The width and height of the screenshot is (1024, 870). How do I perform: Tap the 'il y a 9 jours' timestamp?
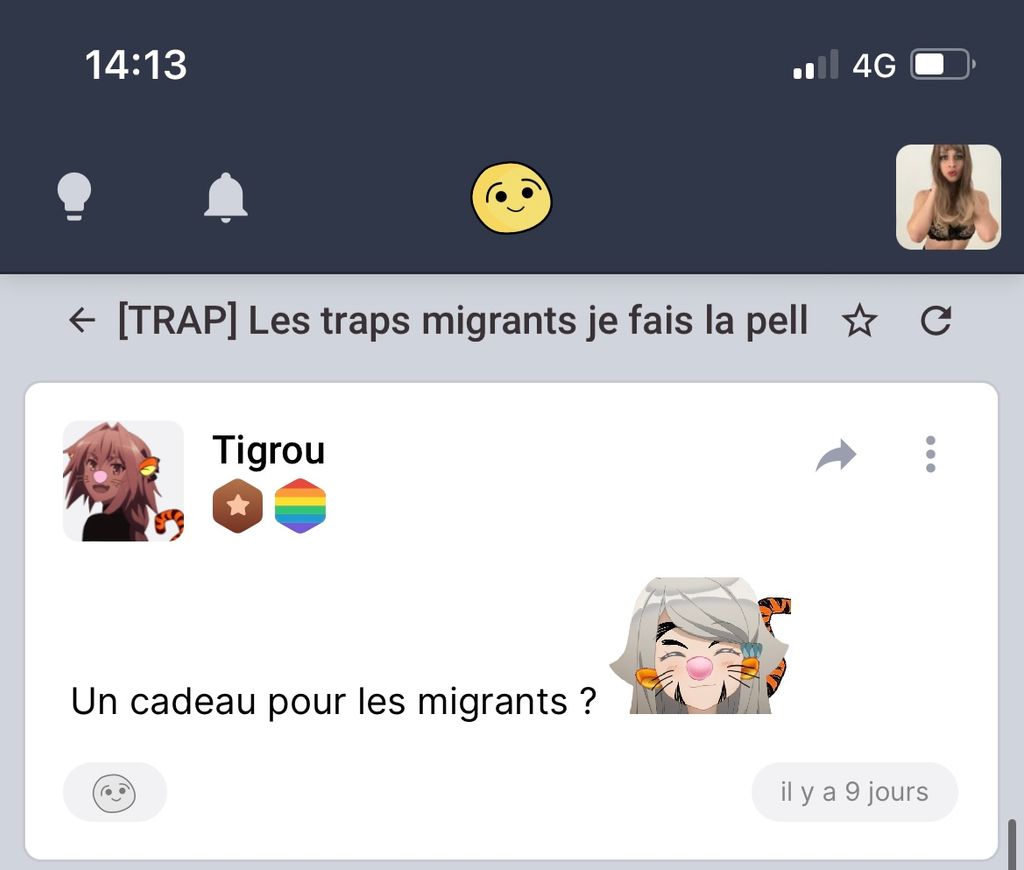point(854,792)
